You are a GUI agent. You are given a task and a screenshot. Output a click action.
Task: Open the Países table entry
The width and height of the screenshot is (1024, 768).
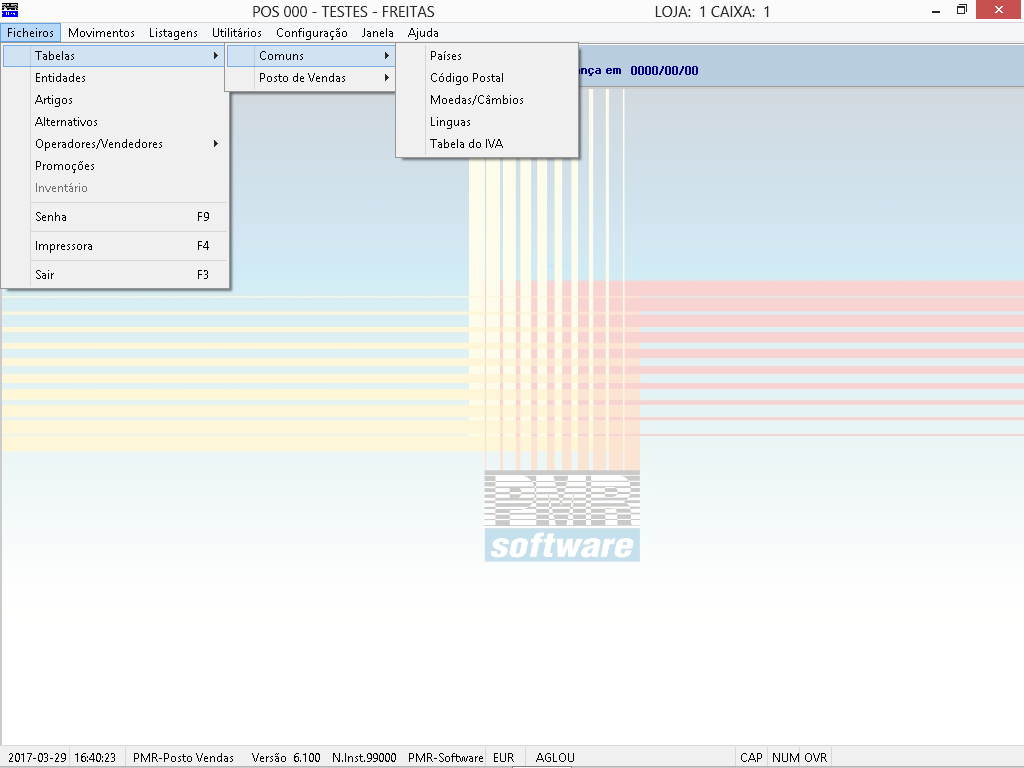pyautogui.click(x=446, y=56)
